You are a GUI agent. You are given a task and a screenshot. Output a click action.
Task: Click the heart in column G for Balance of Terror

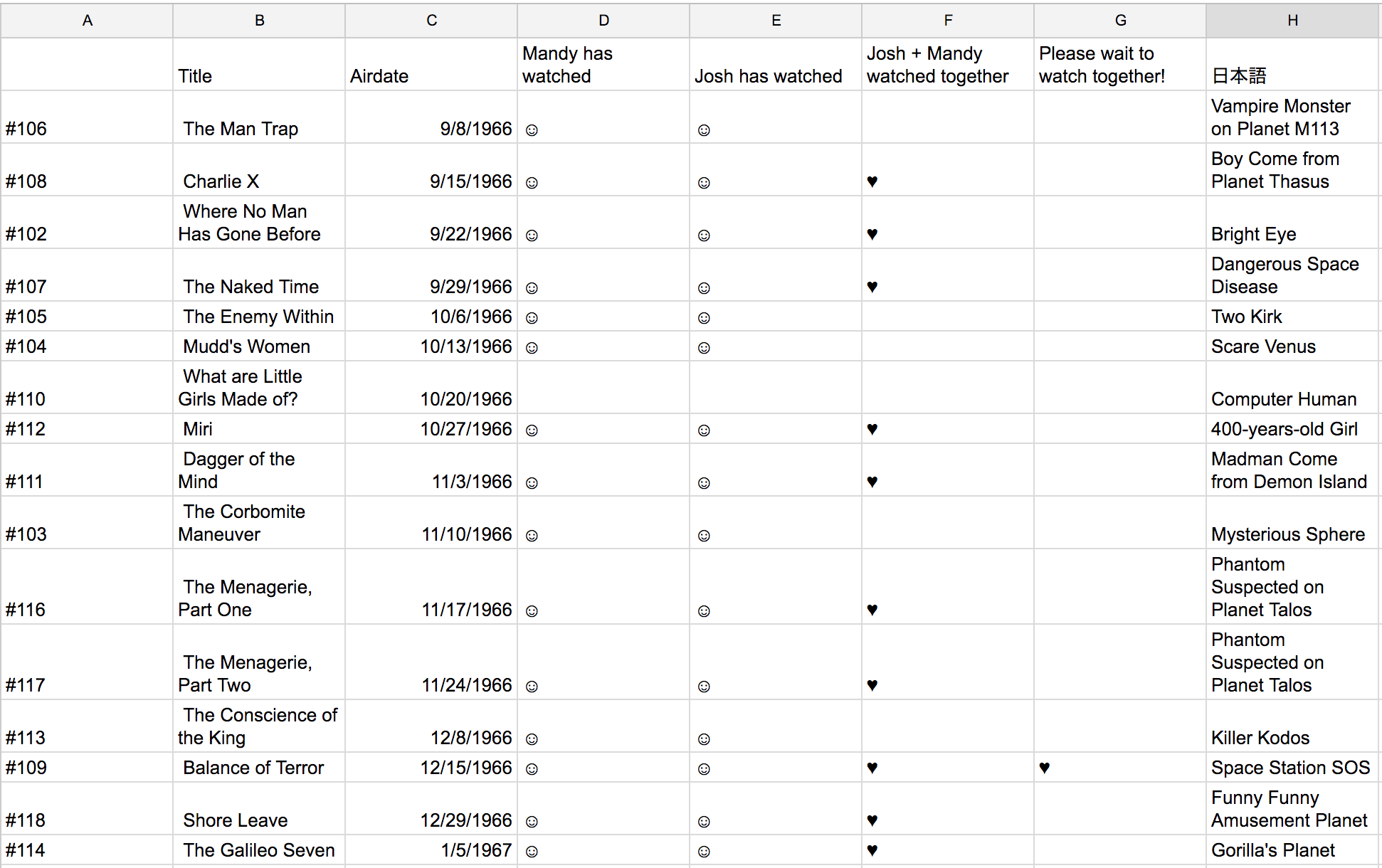pyautogui.click(x=1045, y=768)
